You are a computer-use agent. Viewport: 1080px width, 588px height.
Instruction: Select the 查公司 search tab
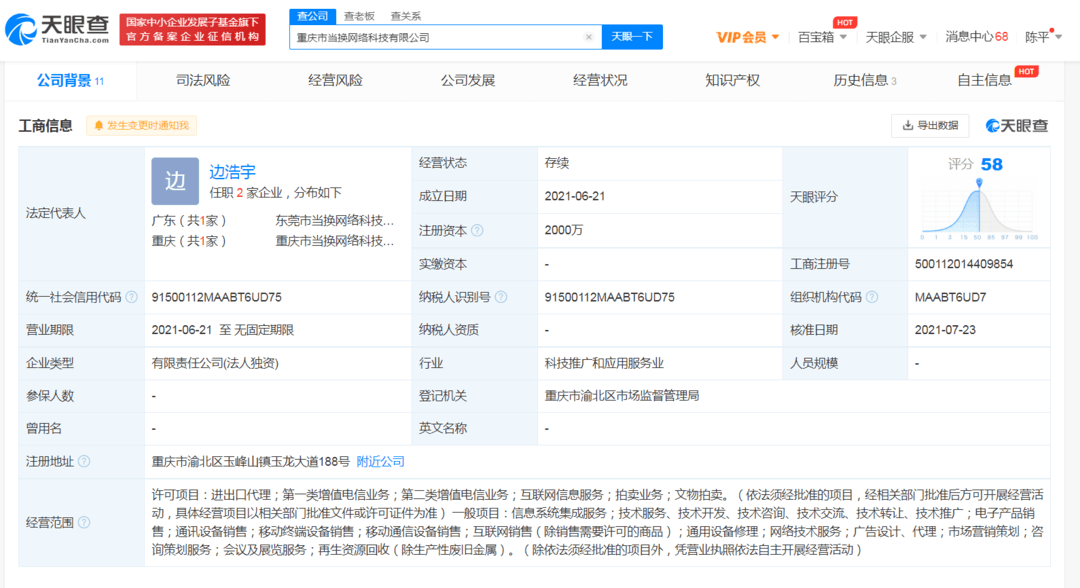[313, 16]
